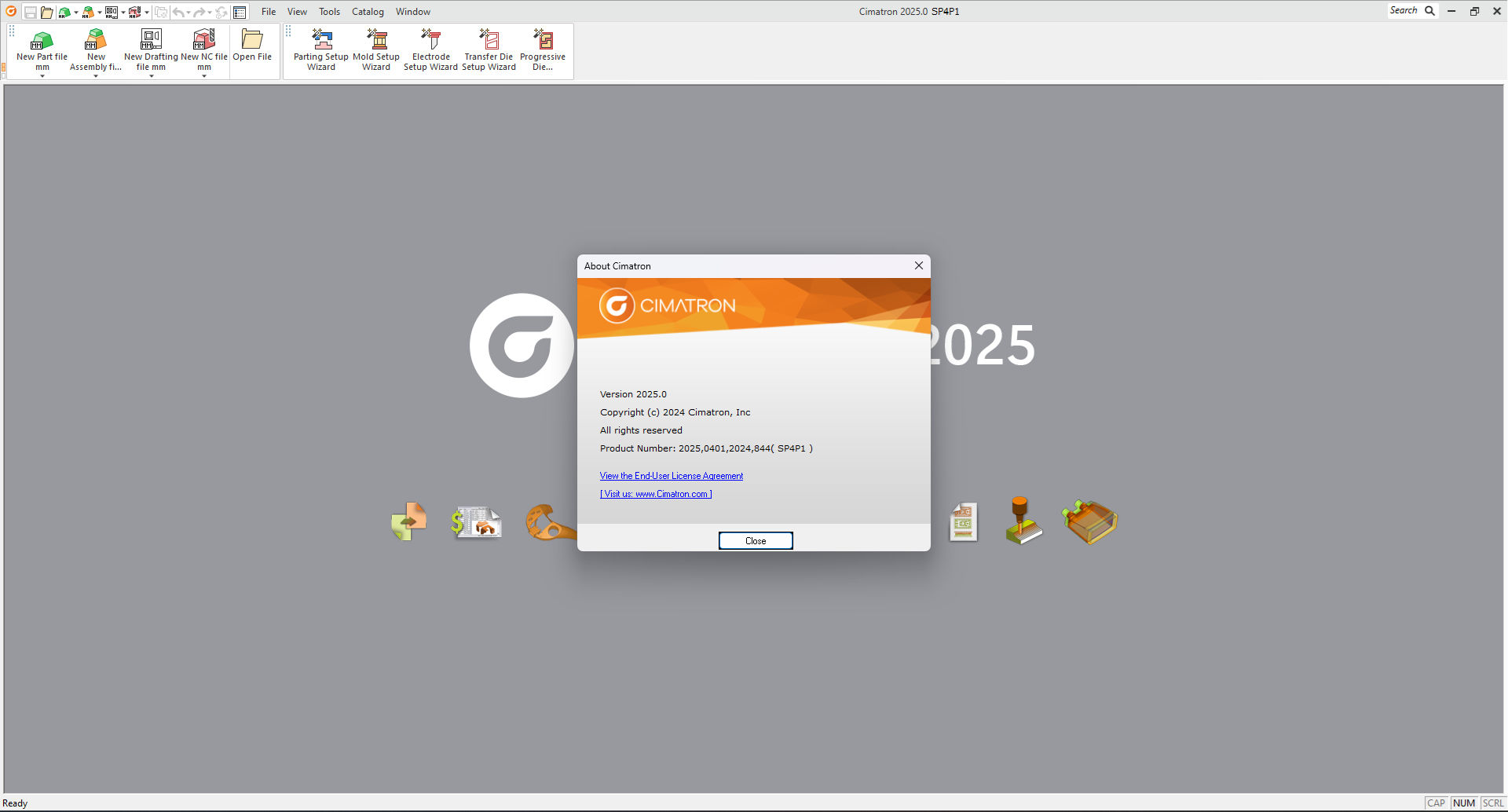Expand the dropdown arrow under New Drafting file mm
This screenshot has height=812, width=1508.
(x=151, y=76)
